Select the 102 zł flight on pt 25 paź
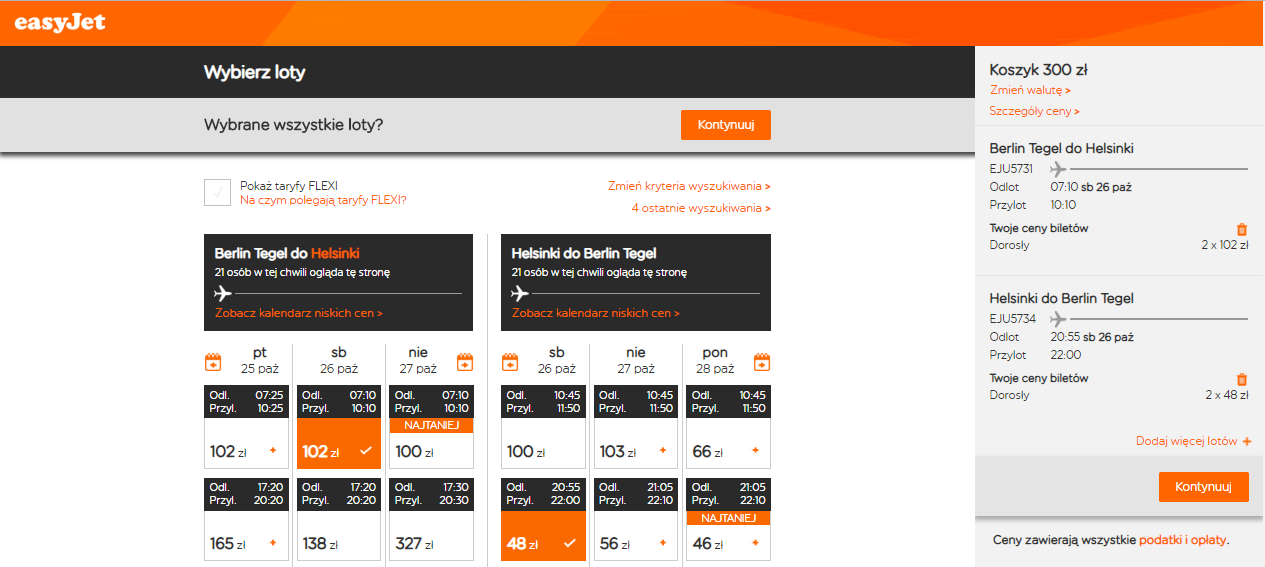 coord(246,428)
